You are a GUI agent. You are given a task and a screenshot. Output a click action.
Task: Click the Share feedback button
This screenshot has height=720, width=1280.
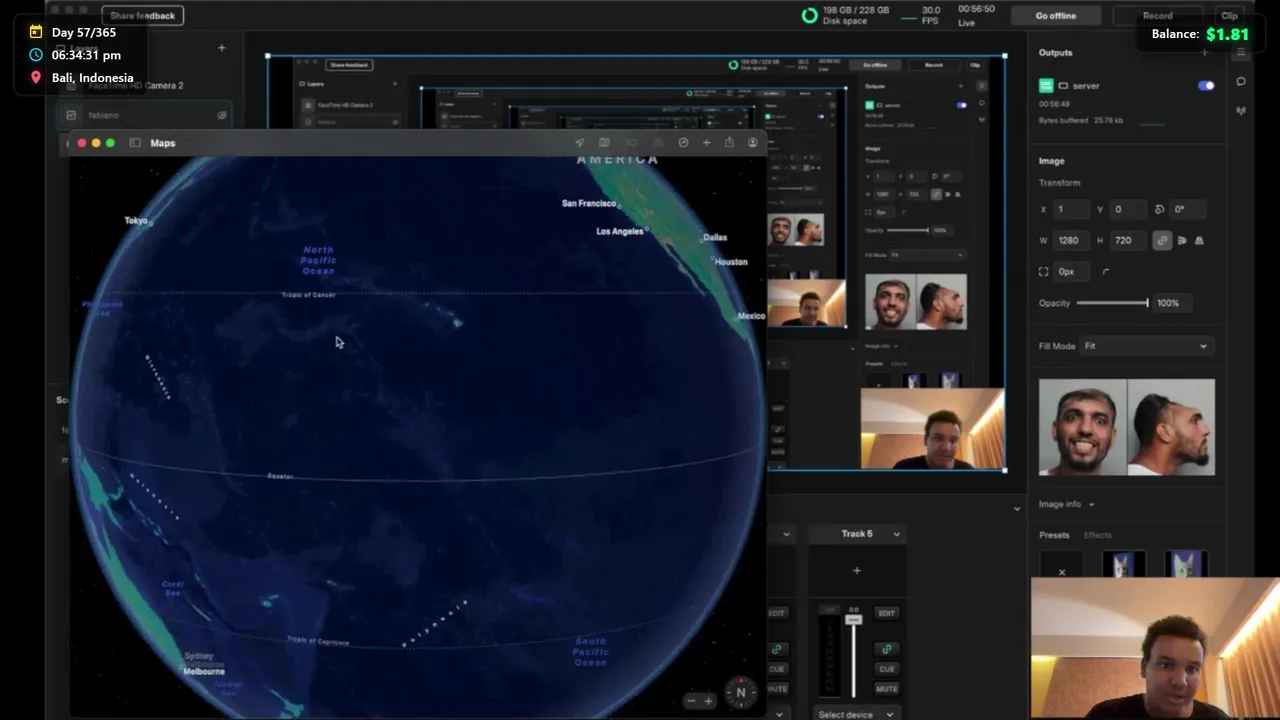click(x=142, y=16)
